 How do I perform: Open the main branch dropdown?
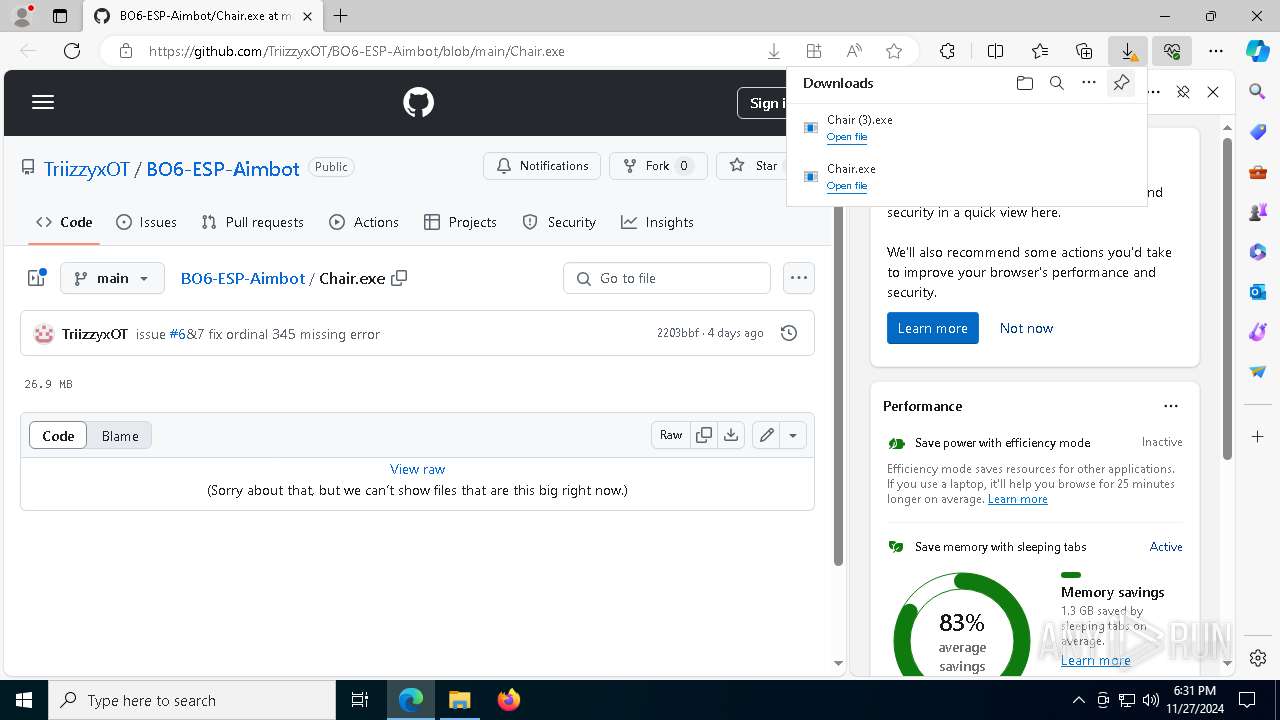(112, 278)
